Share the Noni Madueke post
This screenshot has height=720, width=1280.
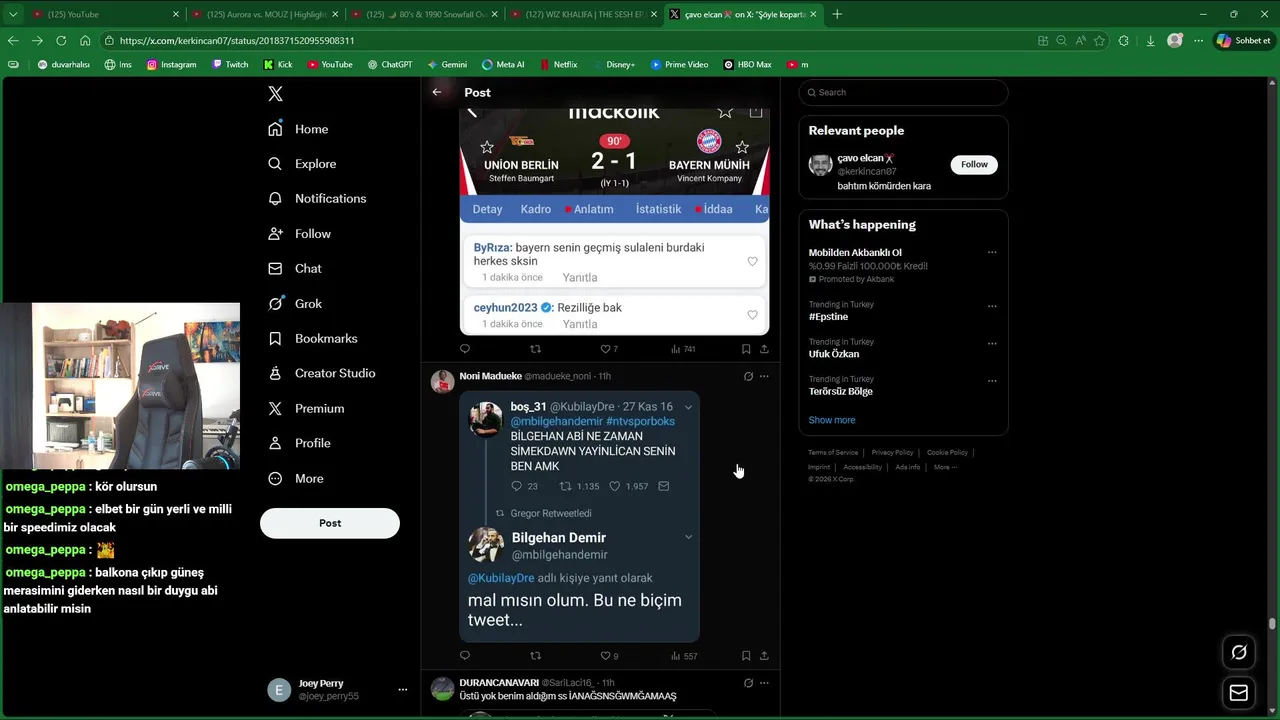pos(765,656)
